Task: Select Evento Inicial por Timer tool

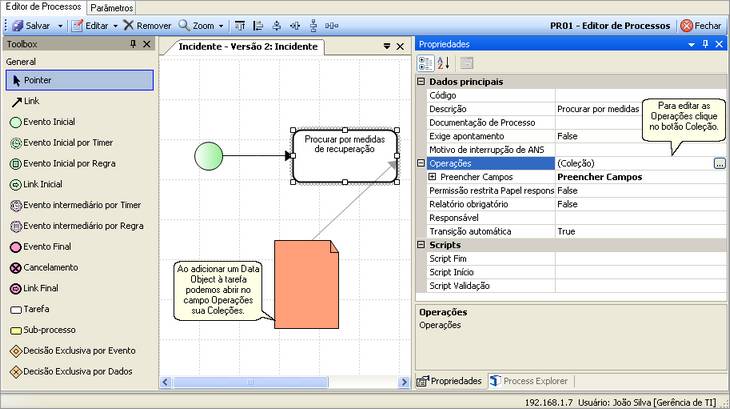Action: coord(80,142)
